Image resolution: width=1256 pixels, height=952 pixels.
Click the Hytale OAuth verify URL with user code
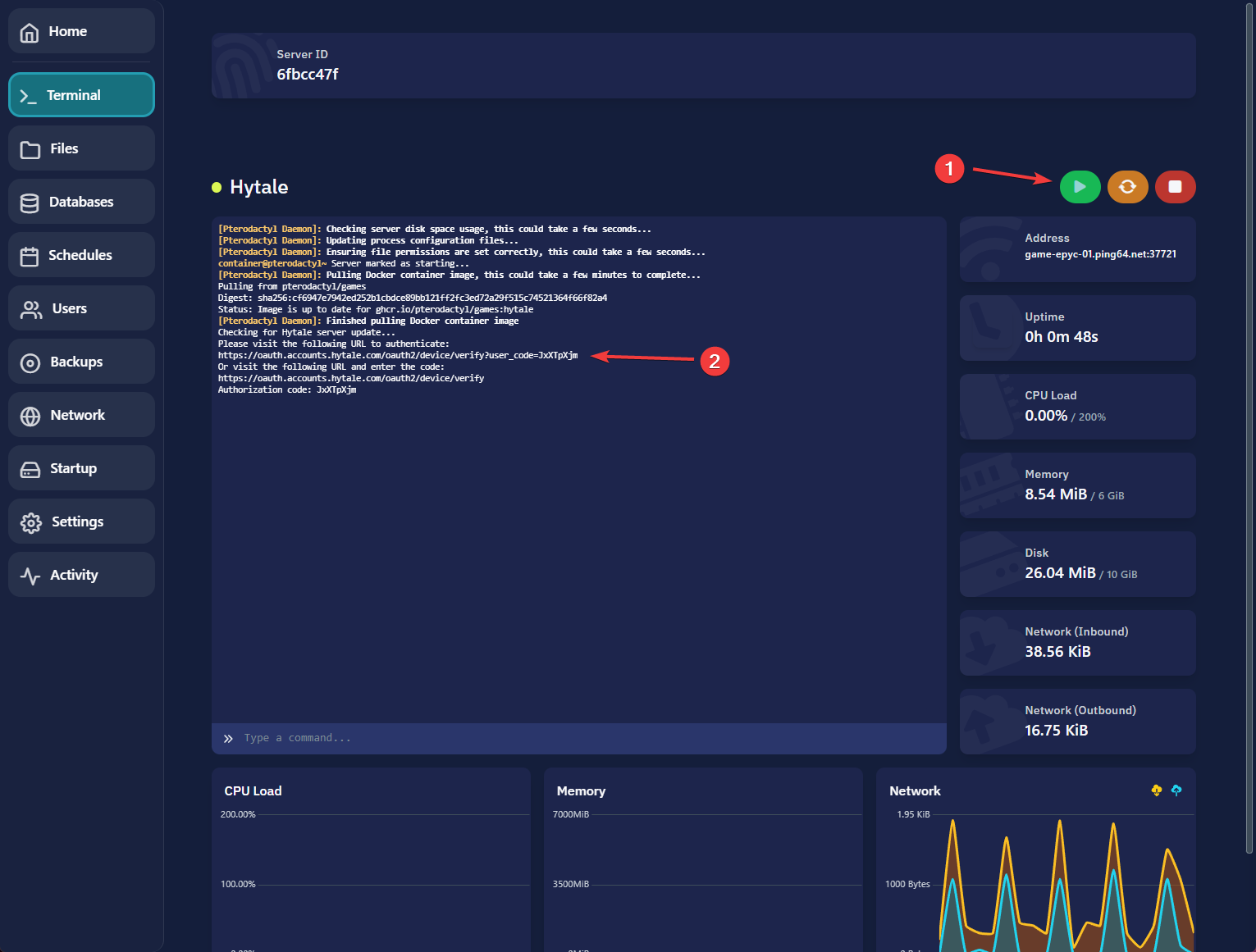tap(398, 356)
